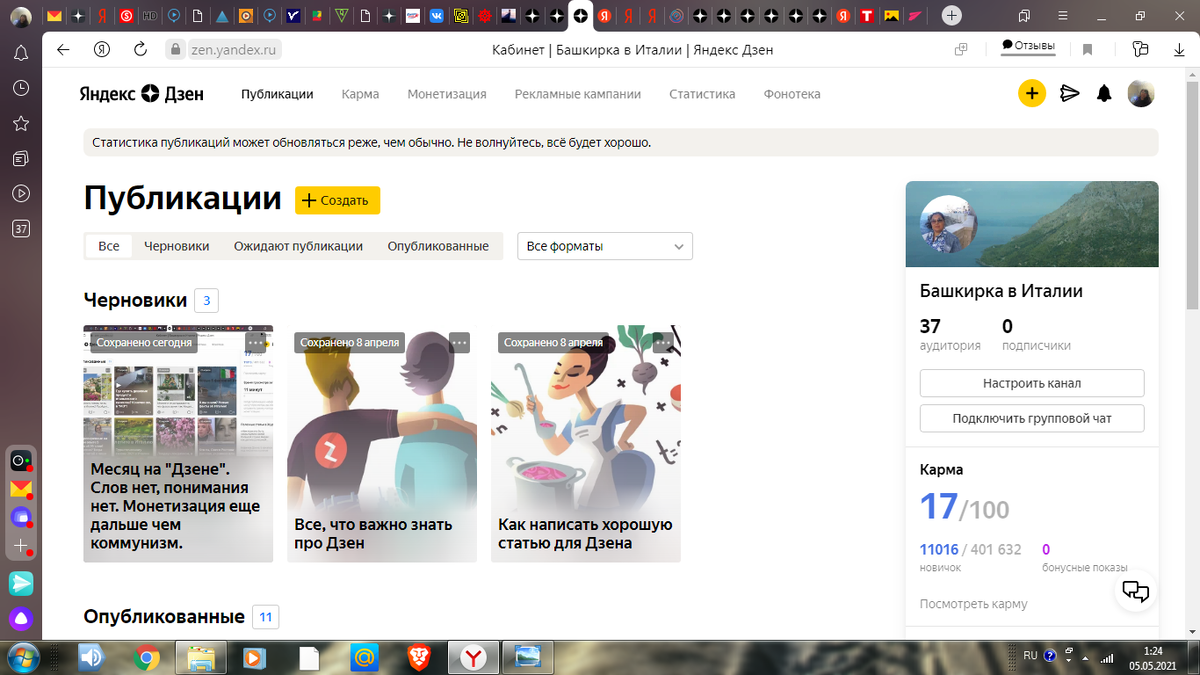The height and width of the screenshot is (675, 1200).
Task: Open three-dots menu on Как написать draft
Action: [x=663, y=342]
